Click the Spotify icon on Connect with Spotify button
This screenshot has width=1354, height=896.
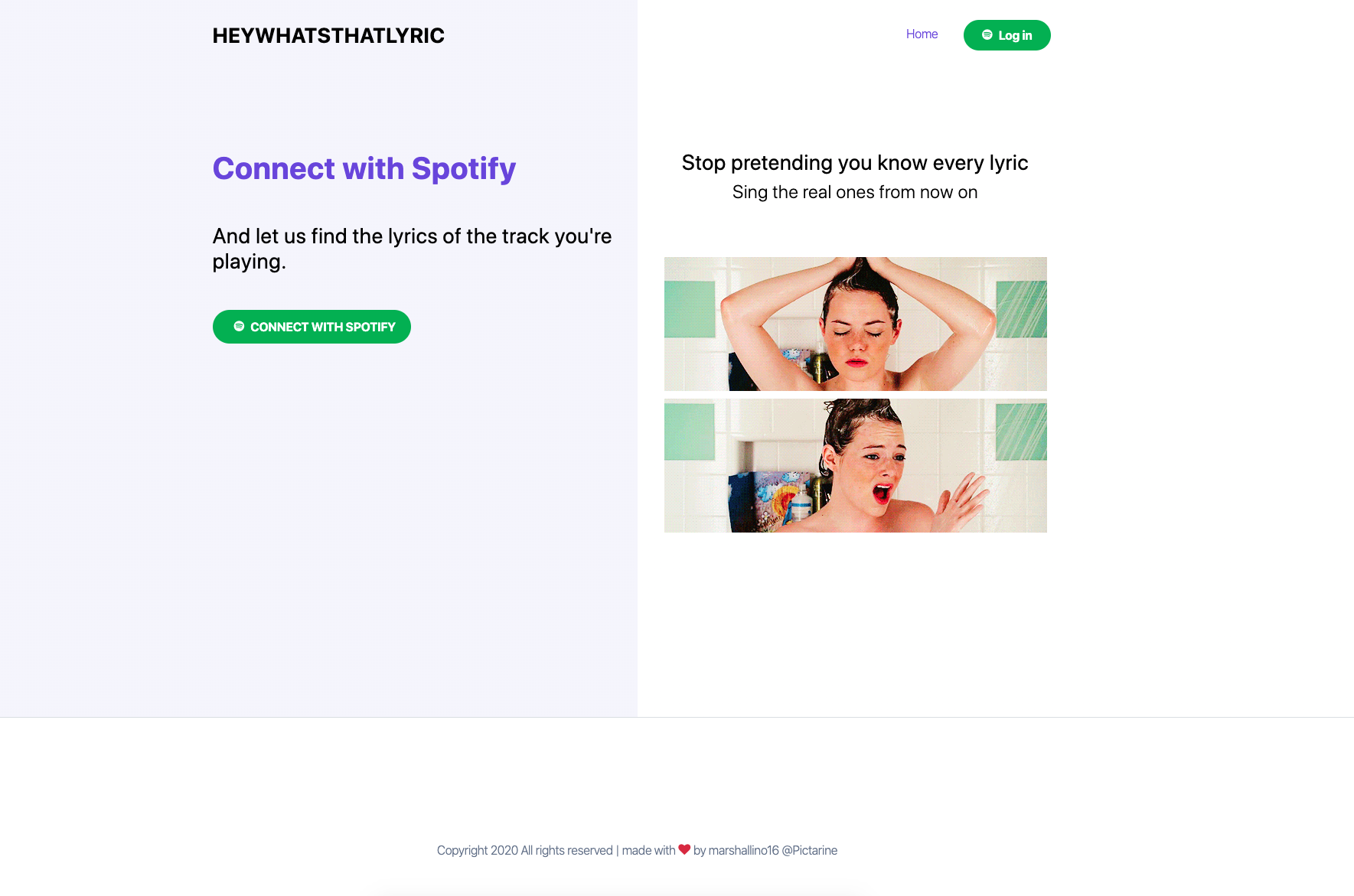pos(240,326)
